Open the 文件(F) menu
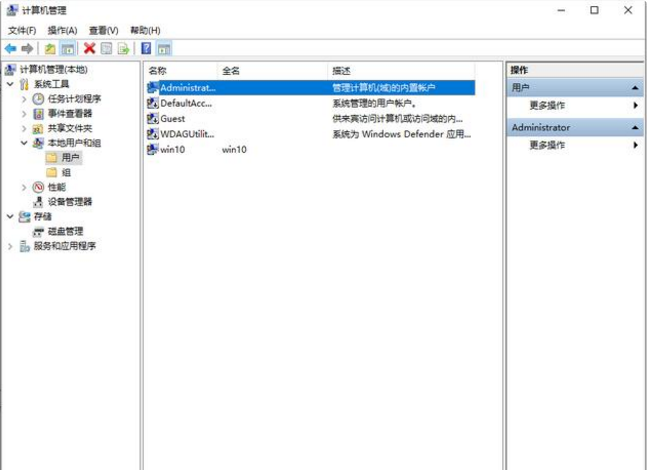 click(x=22, y=31)
